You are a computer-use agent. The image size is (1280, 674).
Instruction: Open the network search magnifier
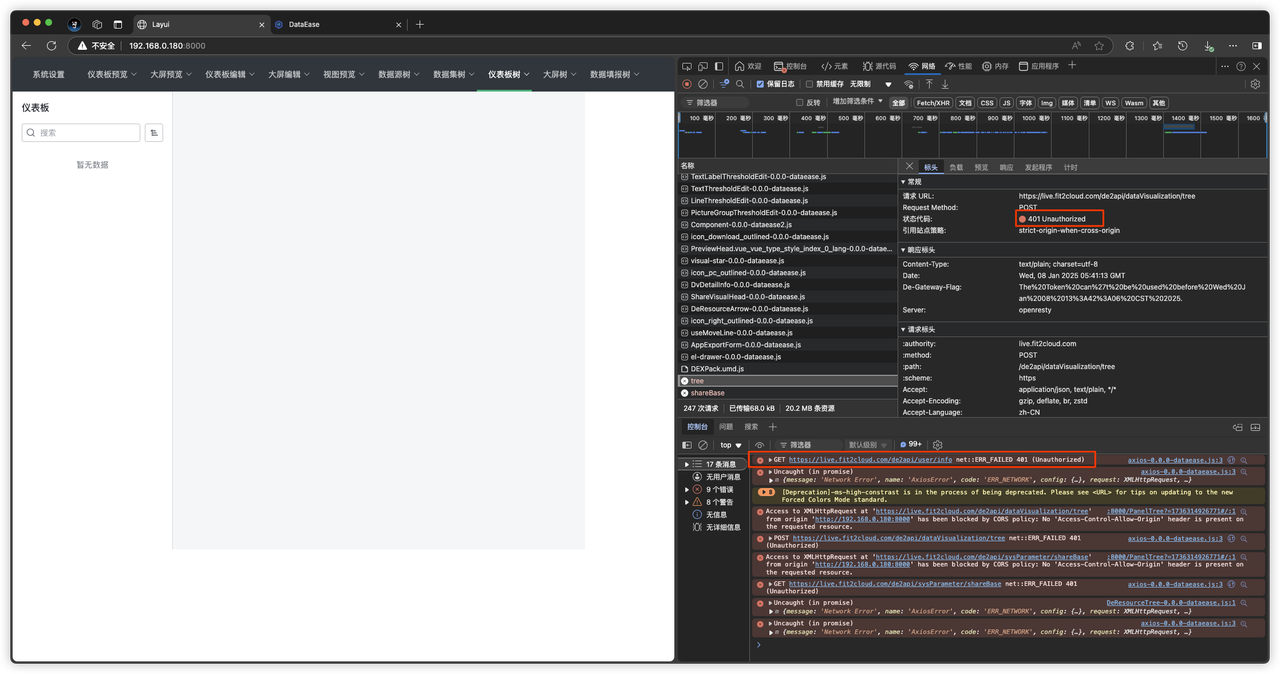coord(740,84)
